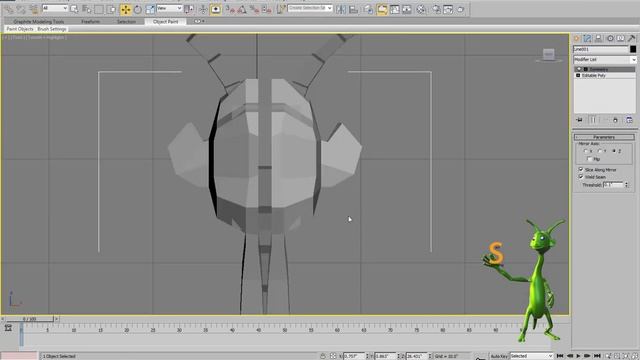Open Curve Editor icon
Image resolution: width=640 pixels, height=360 pixels.
pos(394,9)
